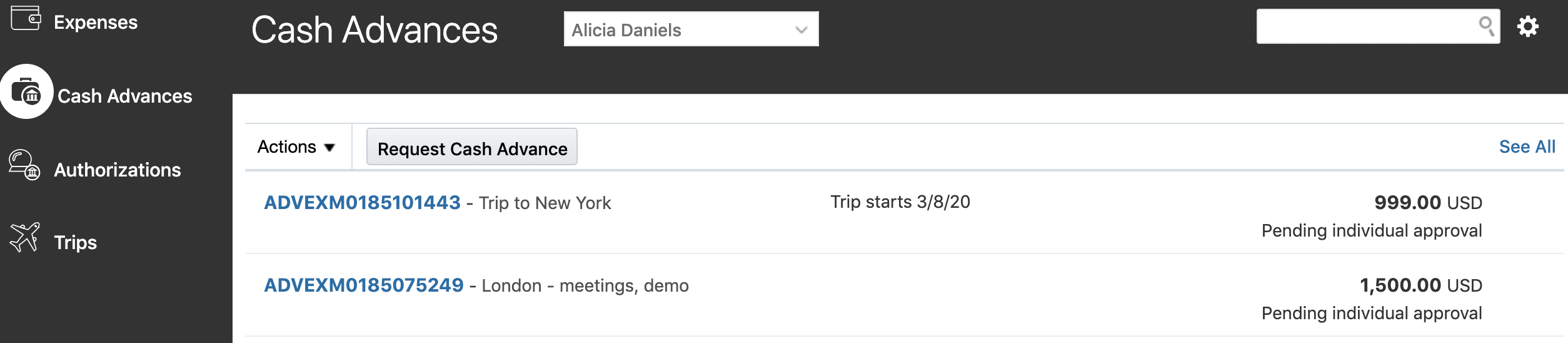
Task: Open settings via gear icon
Action: (1527, 27)
